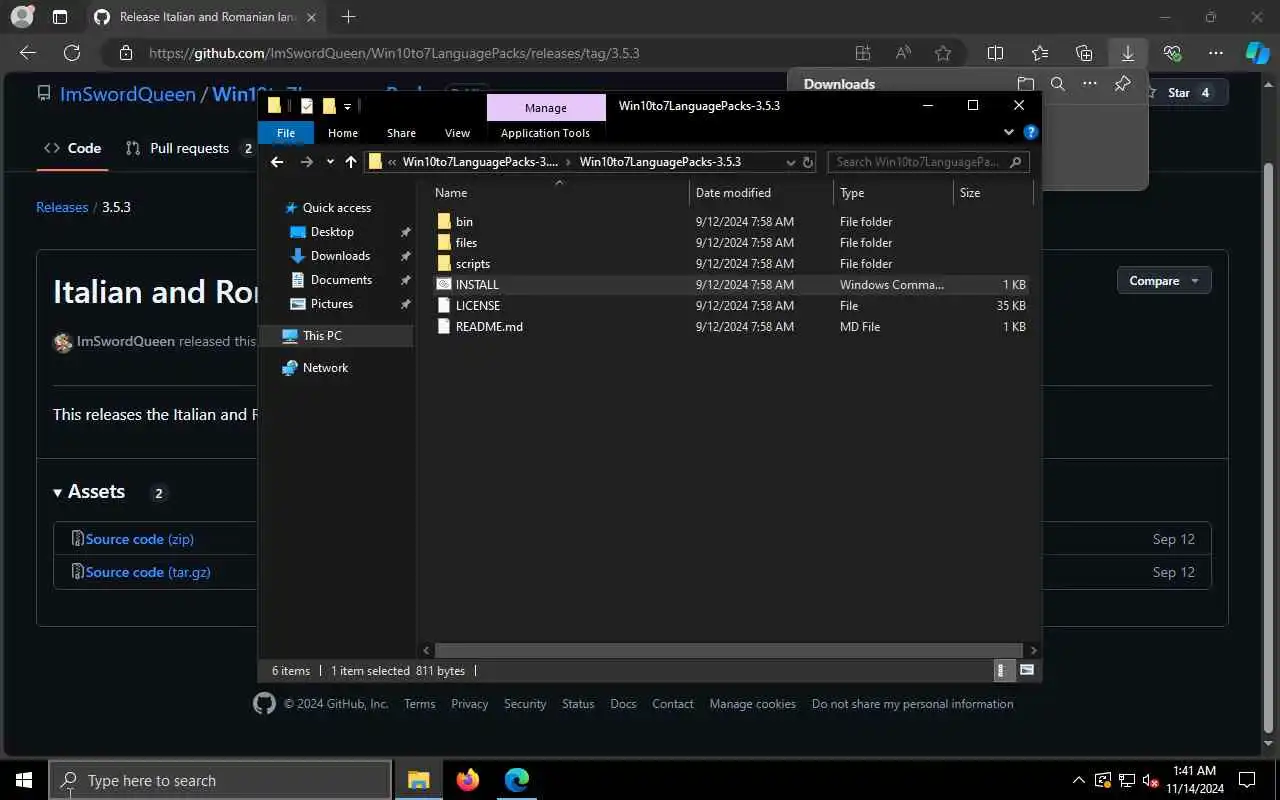Viewport: 1280px width, 800px height.
Task: Pin the Downloads panel
Action: click(1122, 84)
